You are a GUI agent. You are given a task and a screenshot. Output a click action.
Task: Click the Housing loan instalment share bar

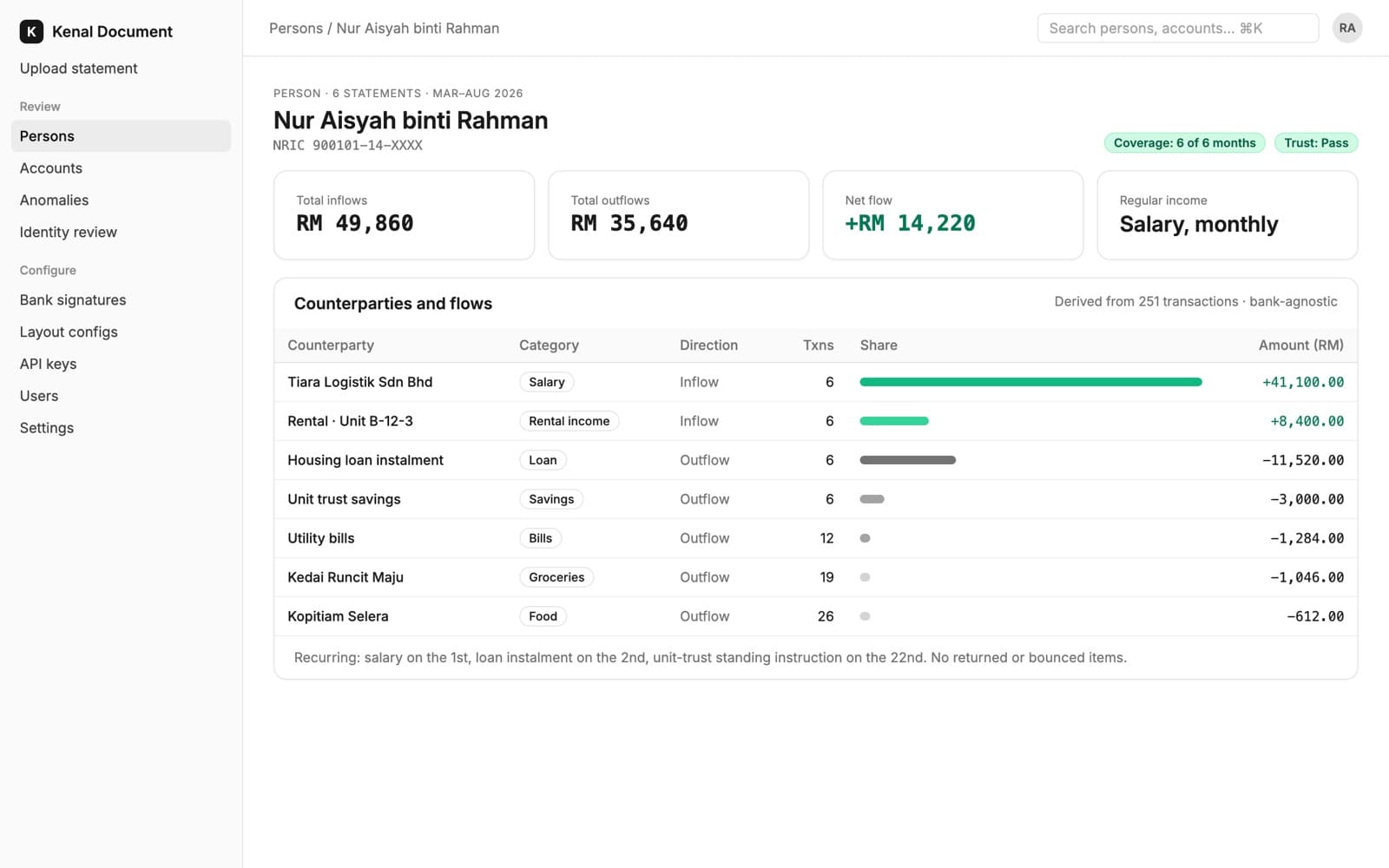click(907, 460)
